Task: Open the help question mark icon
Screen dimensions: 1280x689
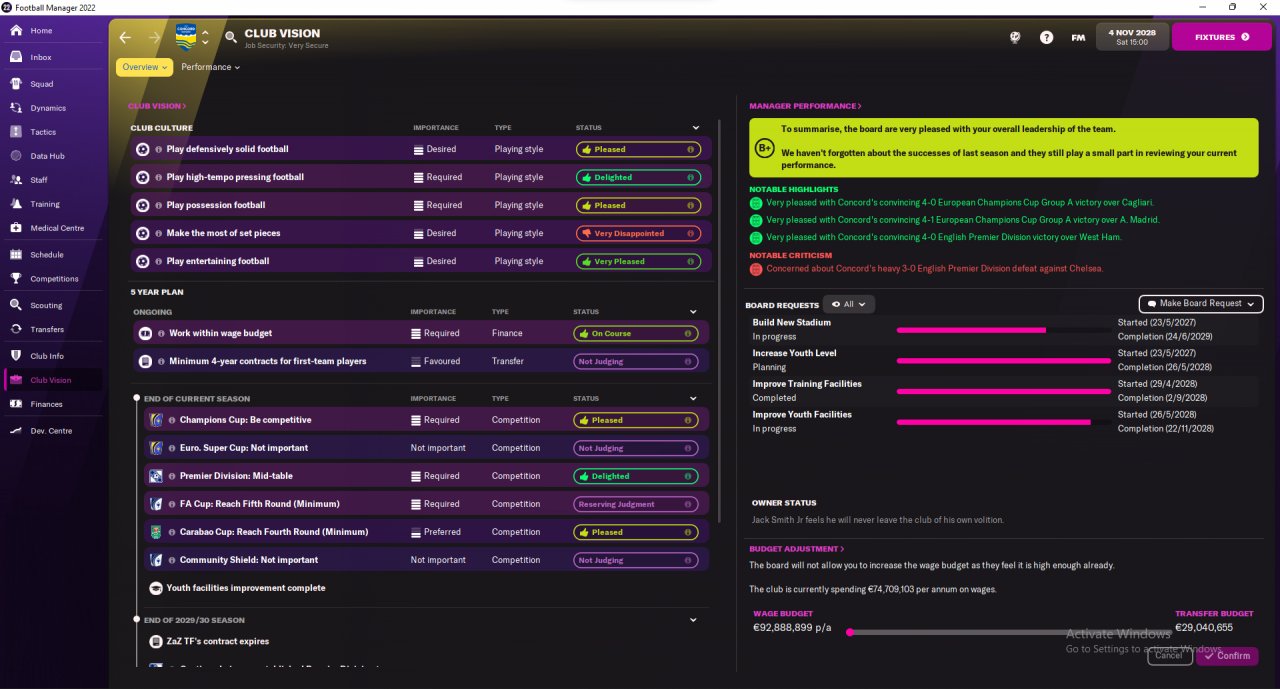Action: tap(1046, 37)
